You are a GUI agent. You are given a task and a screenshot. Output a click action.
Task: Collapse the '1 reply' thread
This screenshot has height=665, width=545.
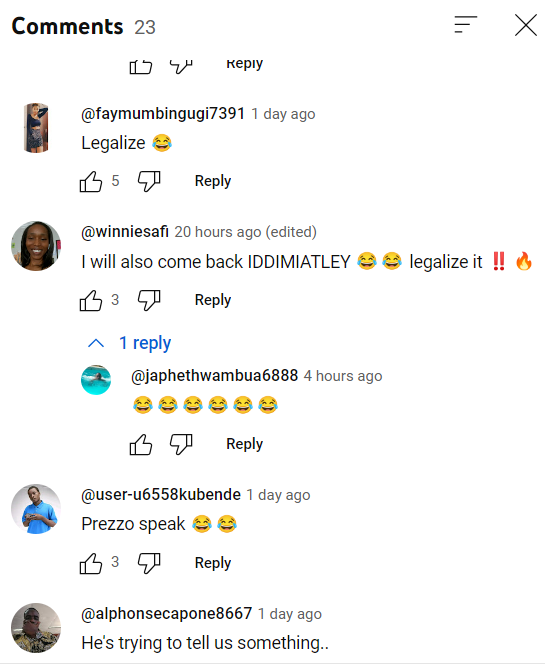point(129,343)
